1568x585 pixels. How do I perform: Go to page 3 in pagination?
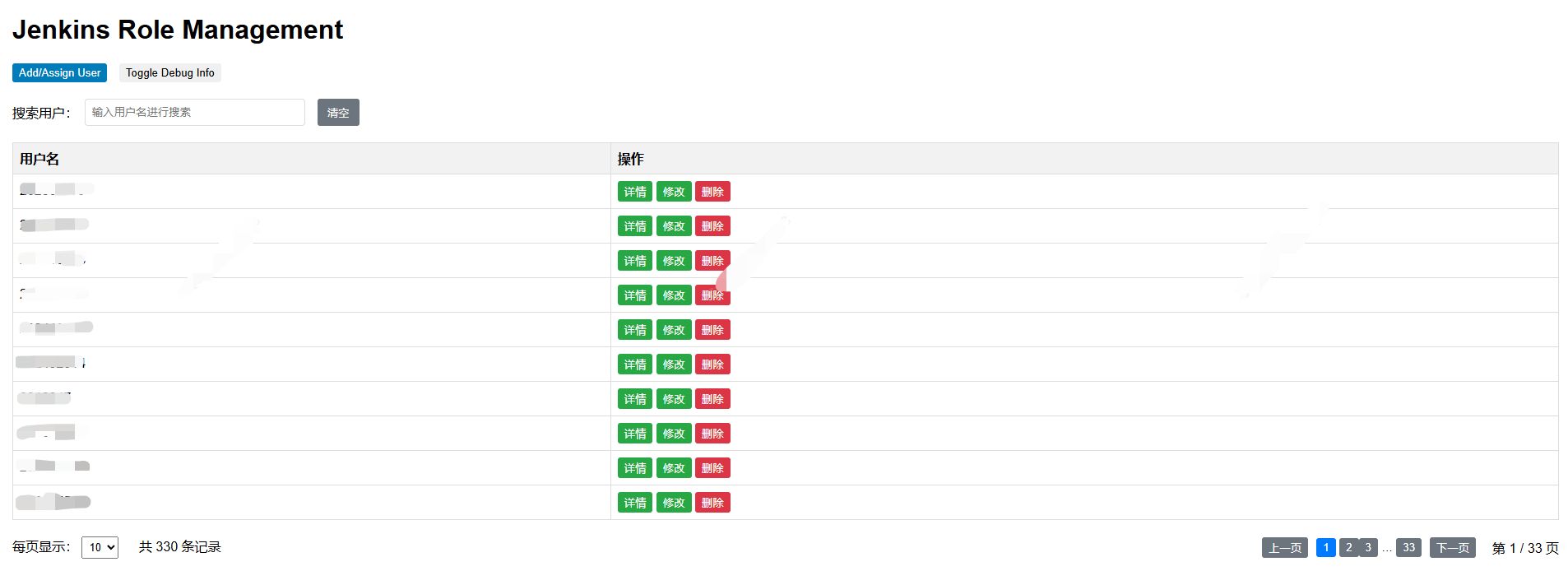(x=1368, y=547)
